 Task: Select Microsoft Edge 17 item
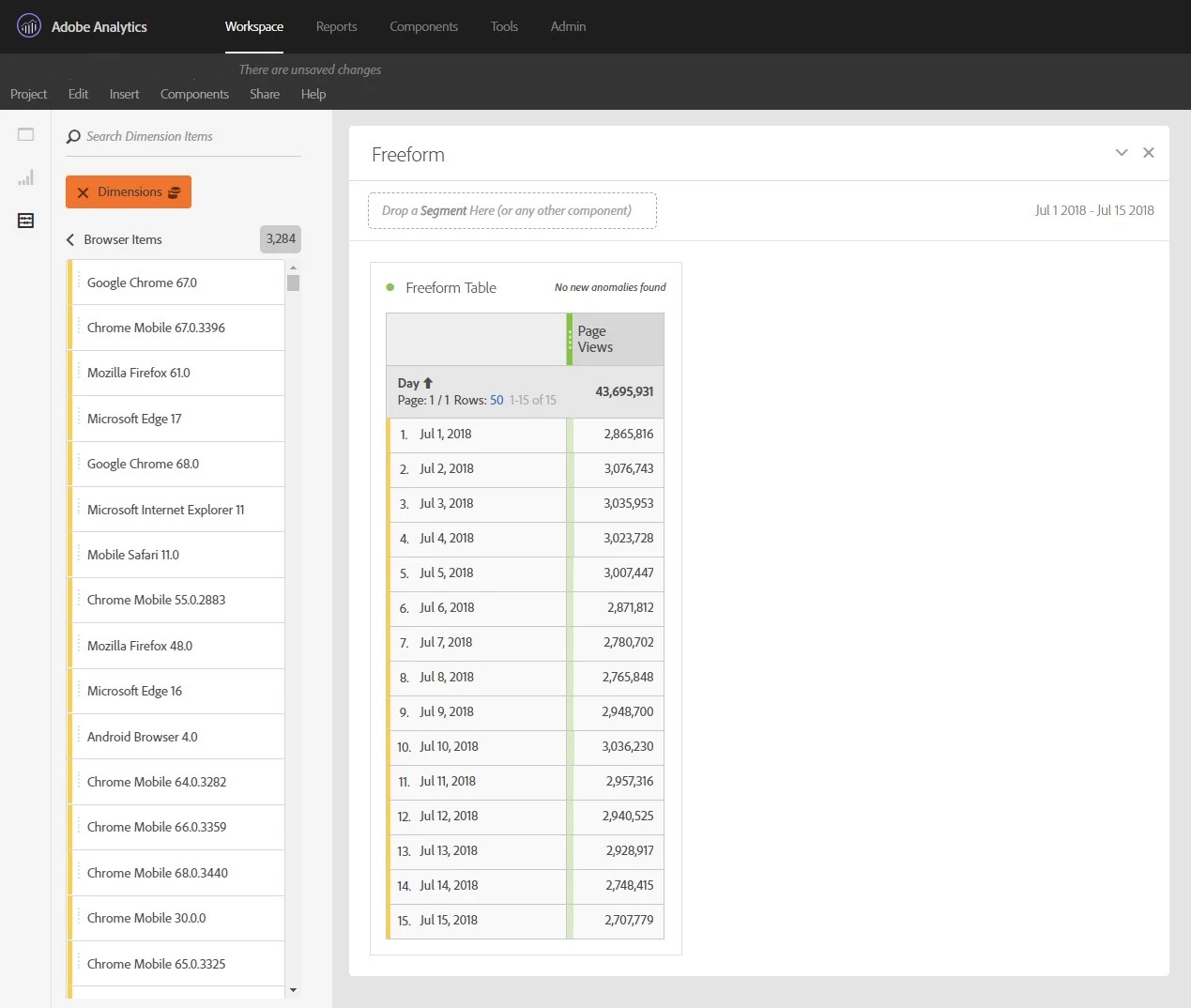pyautogui.click(x=176, y=419)
